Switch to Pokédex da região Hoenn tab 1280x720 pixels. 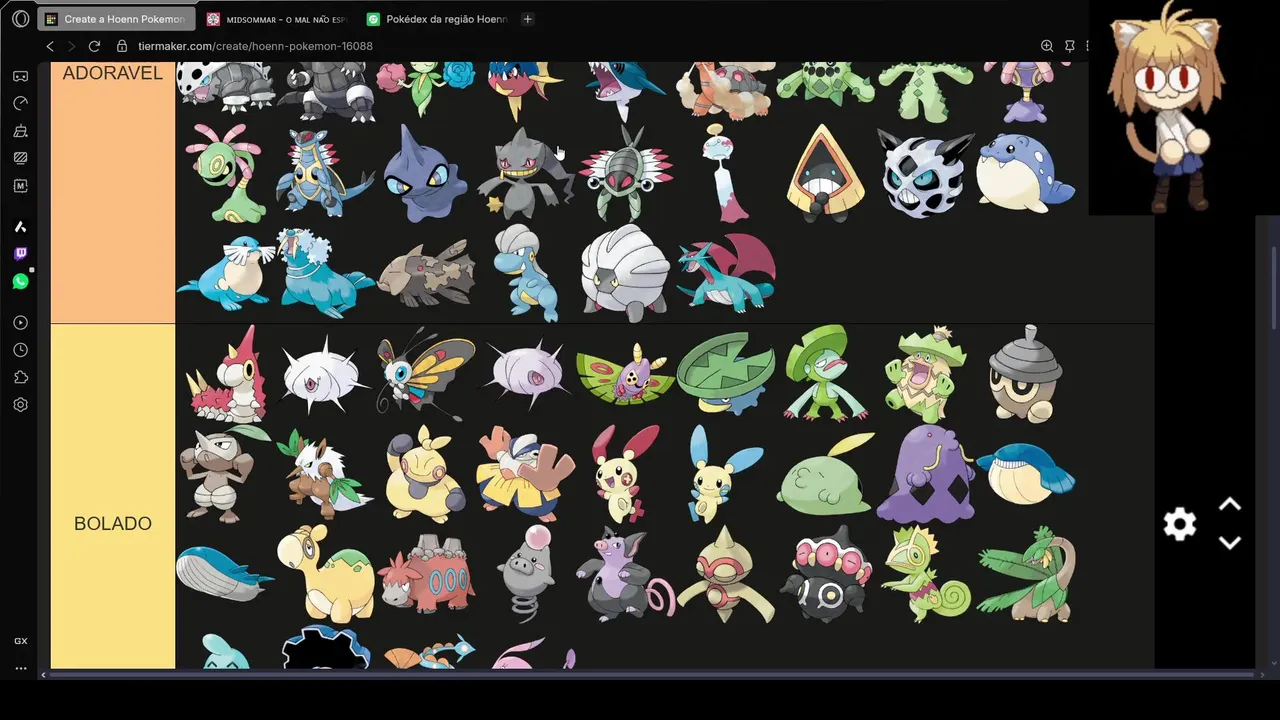437,19
